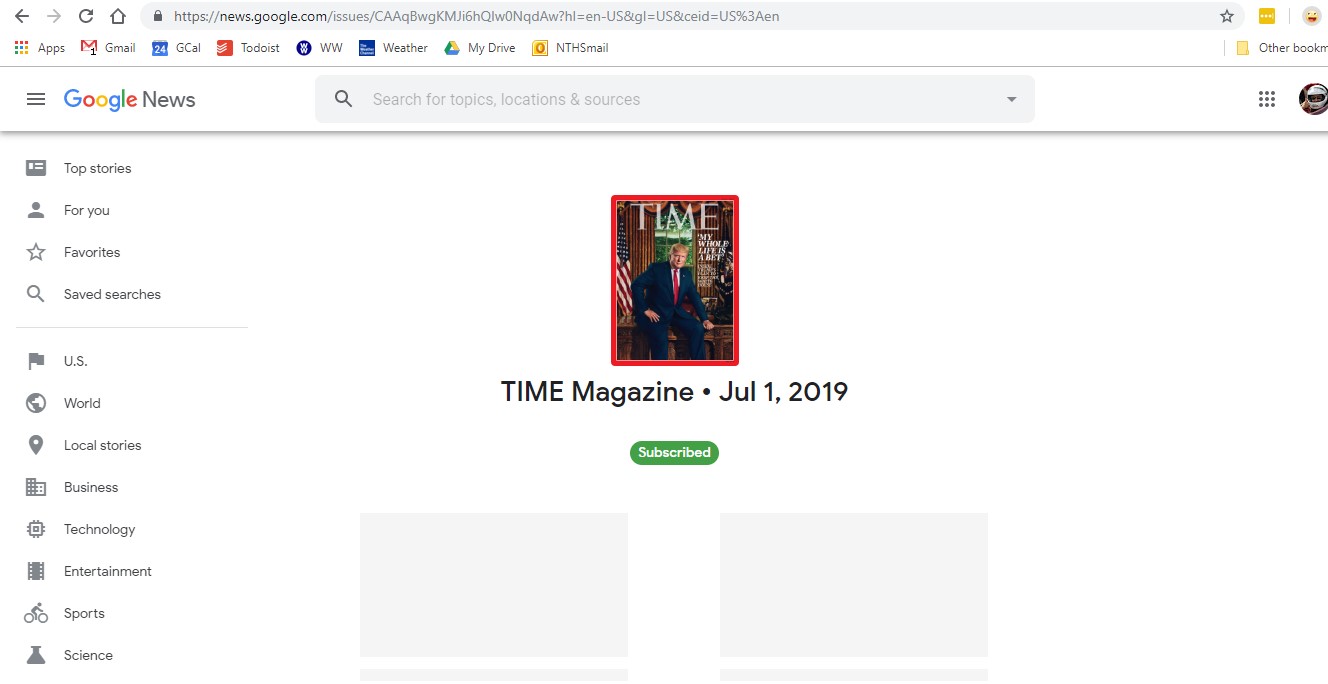Open the Todoist bookmark
Image resolution: width=1328 pixels, height=684 pixels.
tap(248, 48)
